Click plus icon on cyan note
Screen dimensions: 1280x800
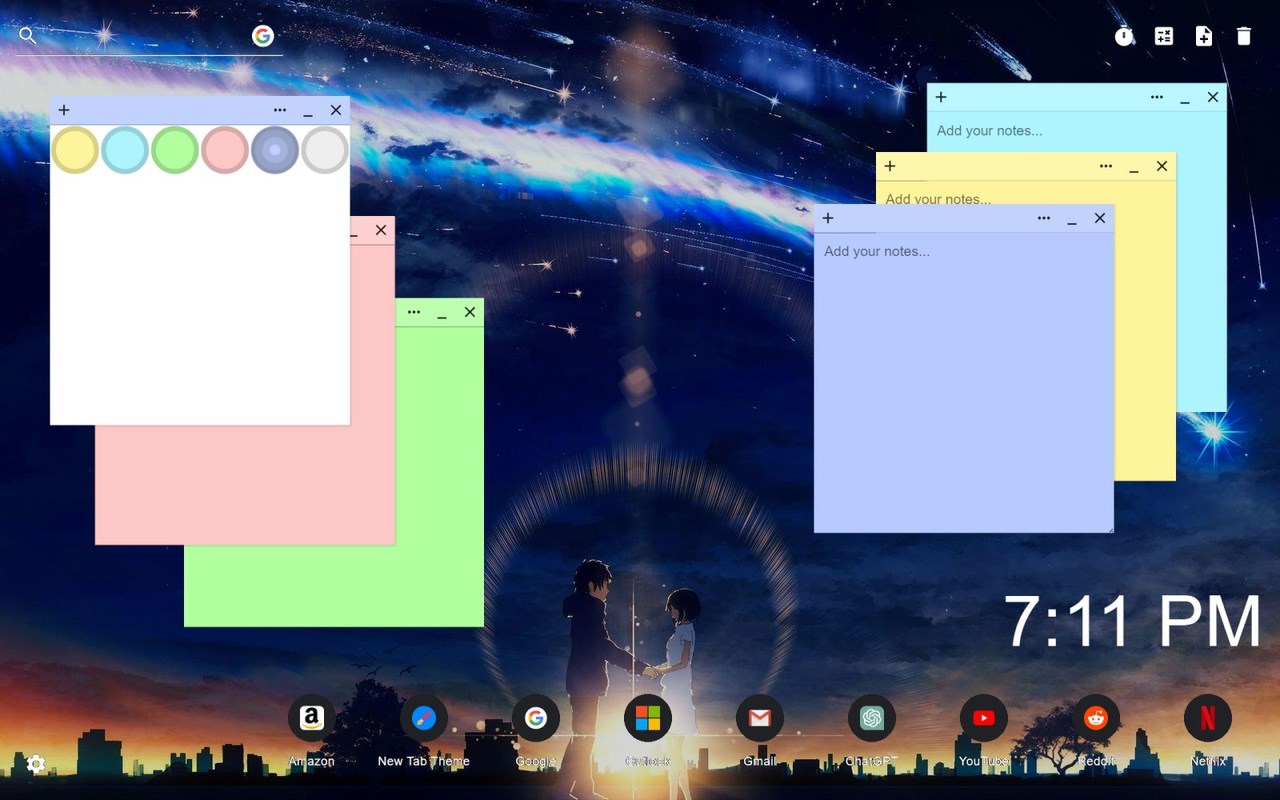click(x=941, y=97)
